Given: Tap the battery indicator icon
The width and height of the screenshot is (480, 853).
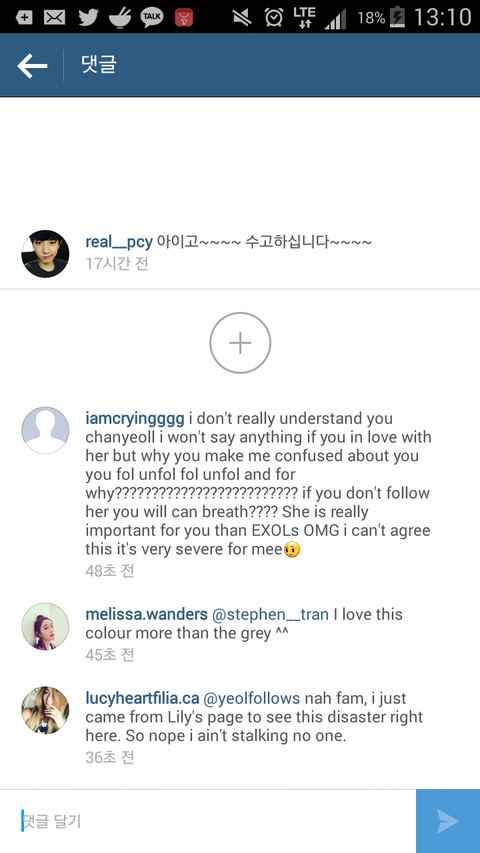Looking at the screenshot, I should click(398, 17).
